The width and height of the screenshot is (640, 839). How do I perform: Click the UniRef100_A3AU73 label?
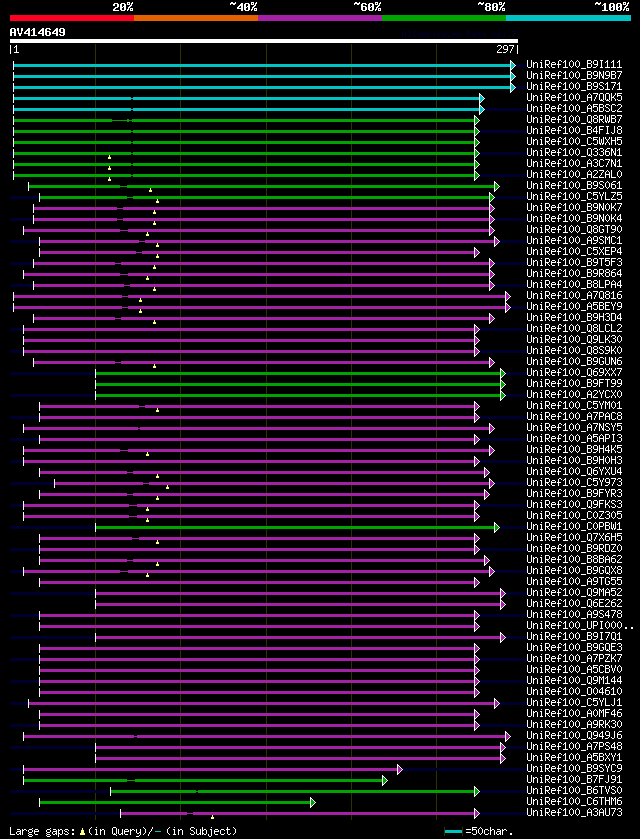tap(574, 813)
